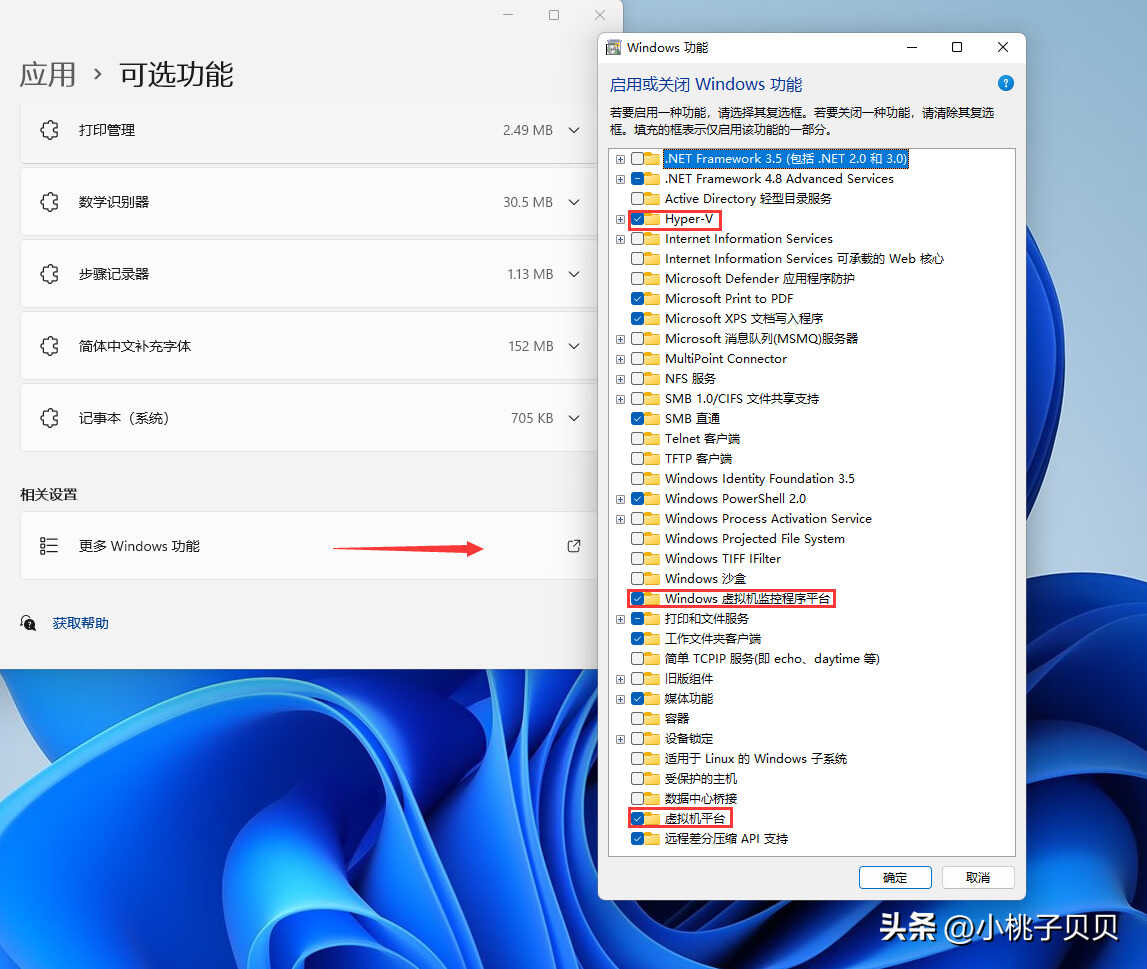Toggle the 虚拟机平台 checkbox
Viewport: 1147px width, 969px height.
pos(637,818)
